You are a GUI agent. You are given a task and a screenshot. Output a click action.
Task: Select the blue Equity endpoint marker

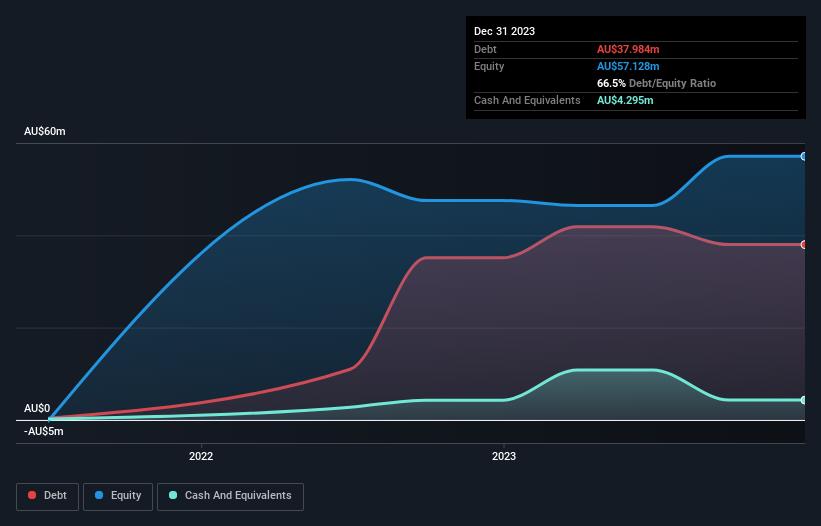(x=804, y=156)
